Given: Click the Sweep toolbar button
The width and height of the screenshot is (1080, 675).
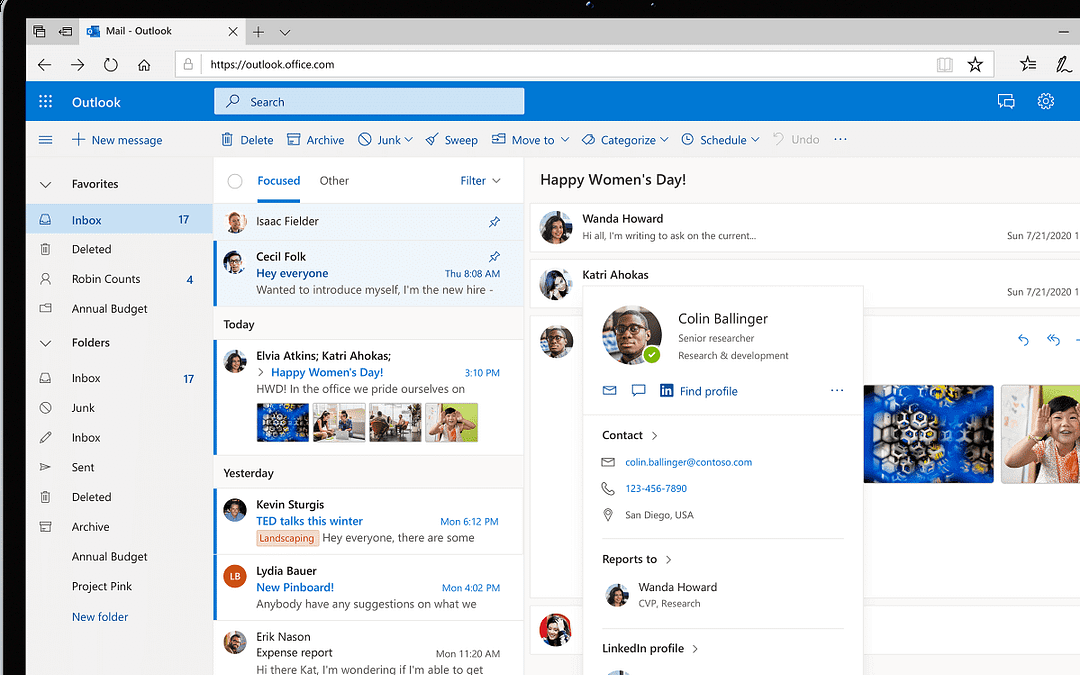Looking at the screenshot, I should coord(452,140).
